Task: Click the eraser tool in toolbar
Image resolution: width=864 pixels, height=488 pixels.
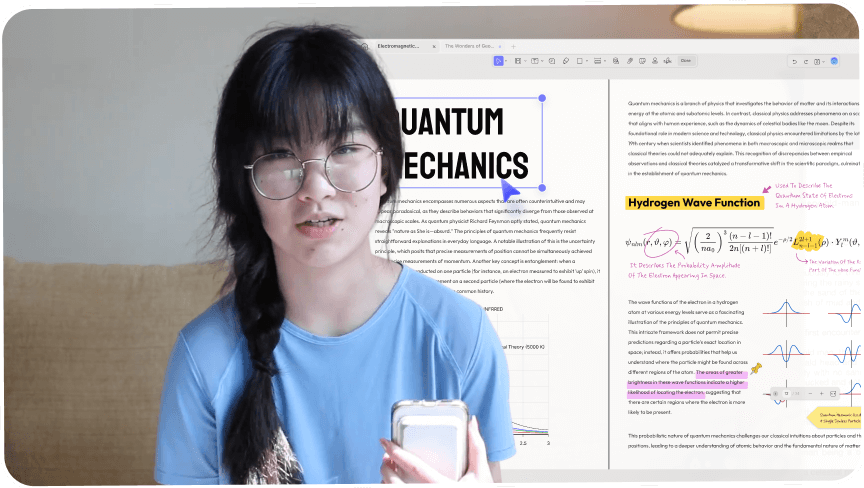Action: point(566,61)
